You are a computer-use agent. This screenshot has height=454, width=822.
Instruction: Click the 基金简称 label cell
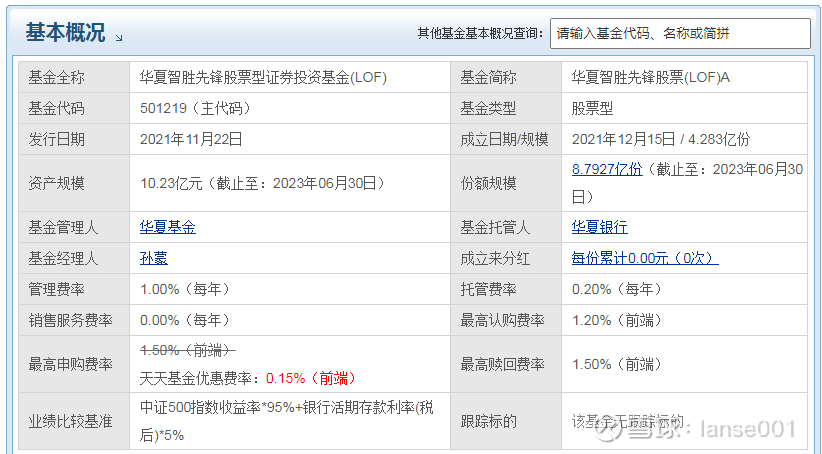click(x=506, y=78)
